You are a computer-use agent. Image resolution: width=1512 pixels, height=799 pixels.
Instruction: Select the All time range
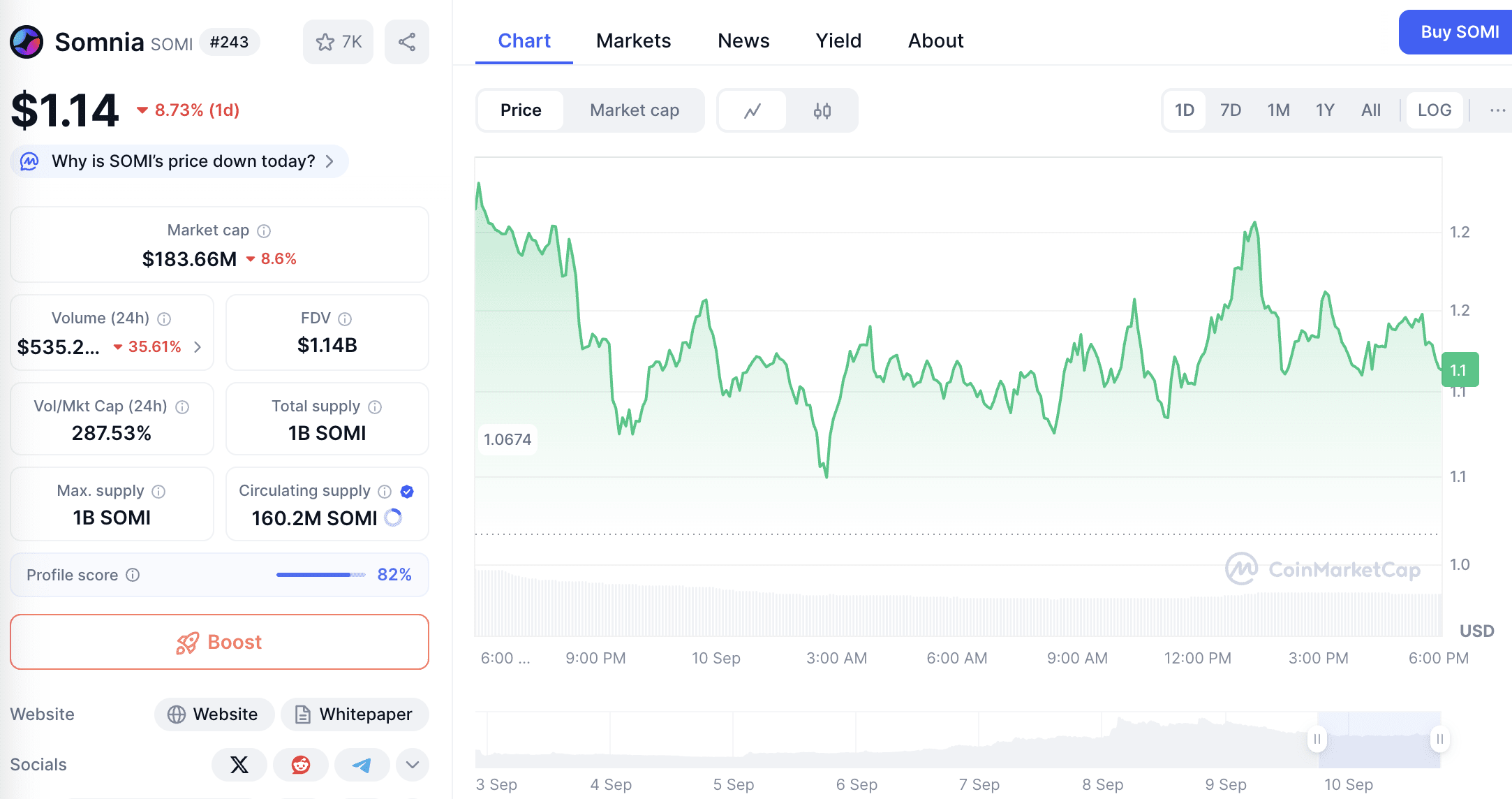(x=1371, y=110)
